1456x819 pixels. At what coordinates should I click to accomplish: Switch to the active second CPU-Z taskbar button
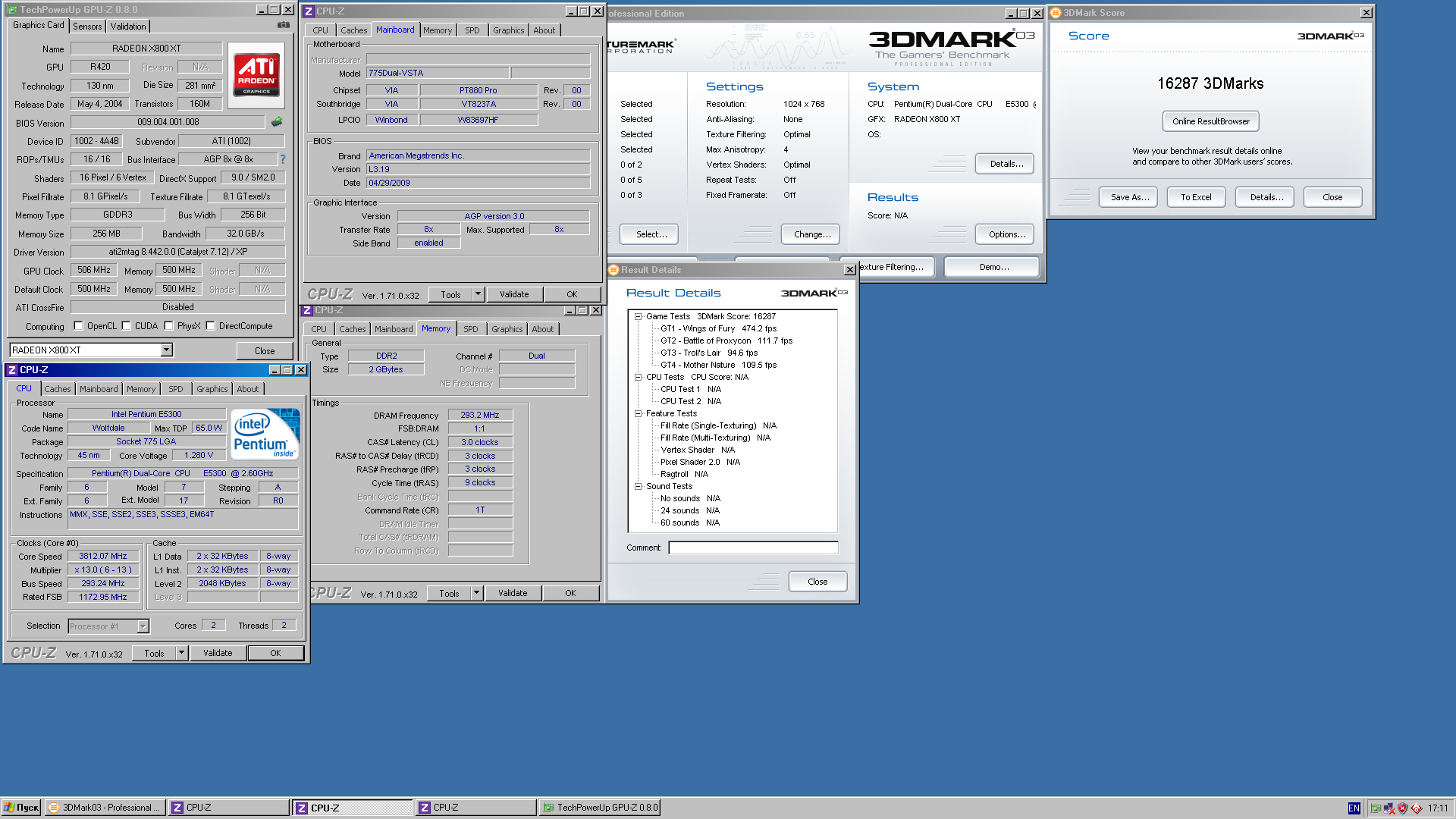(353, 808)
